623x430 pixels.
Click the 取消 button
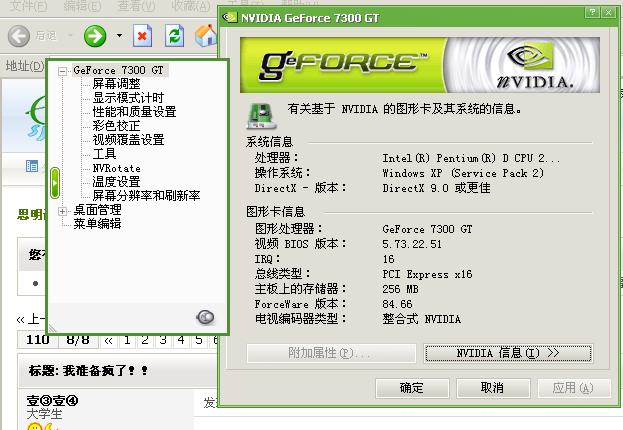pos(493,387)
